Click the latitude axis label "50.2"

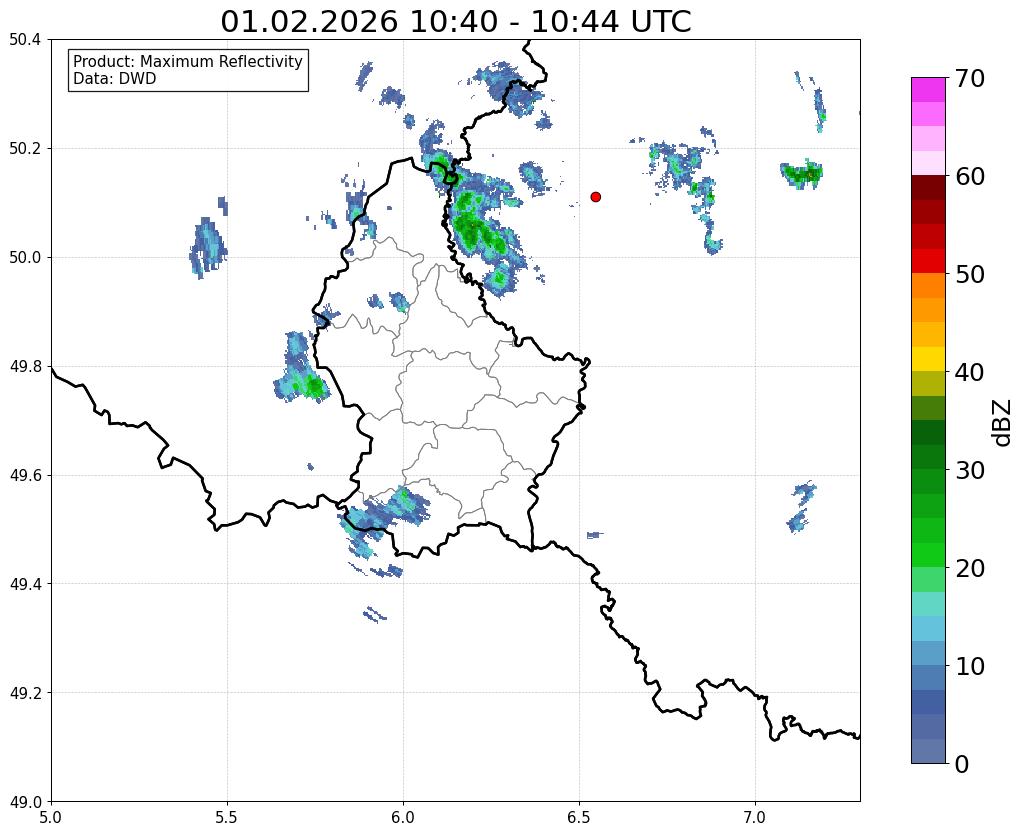(x=25, y=149)
